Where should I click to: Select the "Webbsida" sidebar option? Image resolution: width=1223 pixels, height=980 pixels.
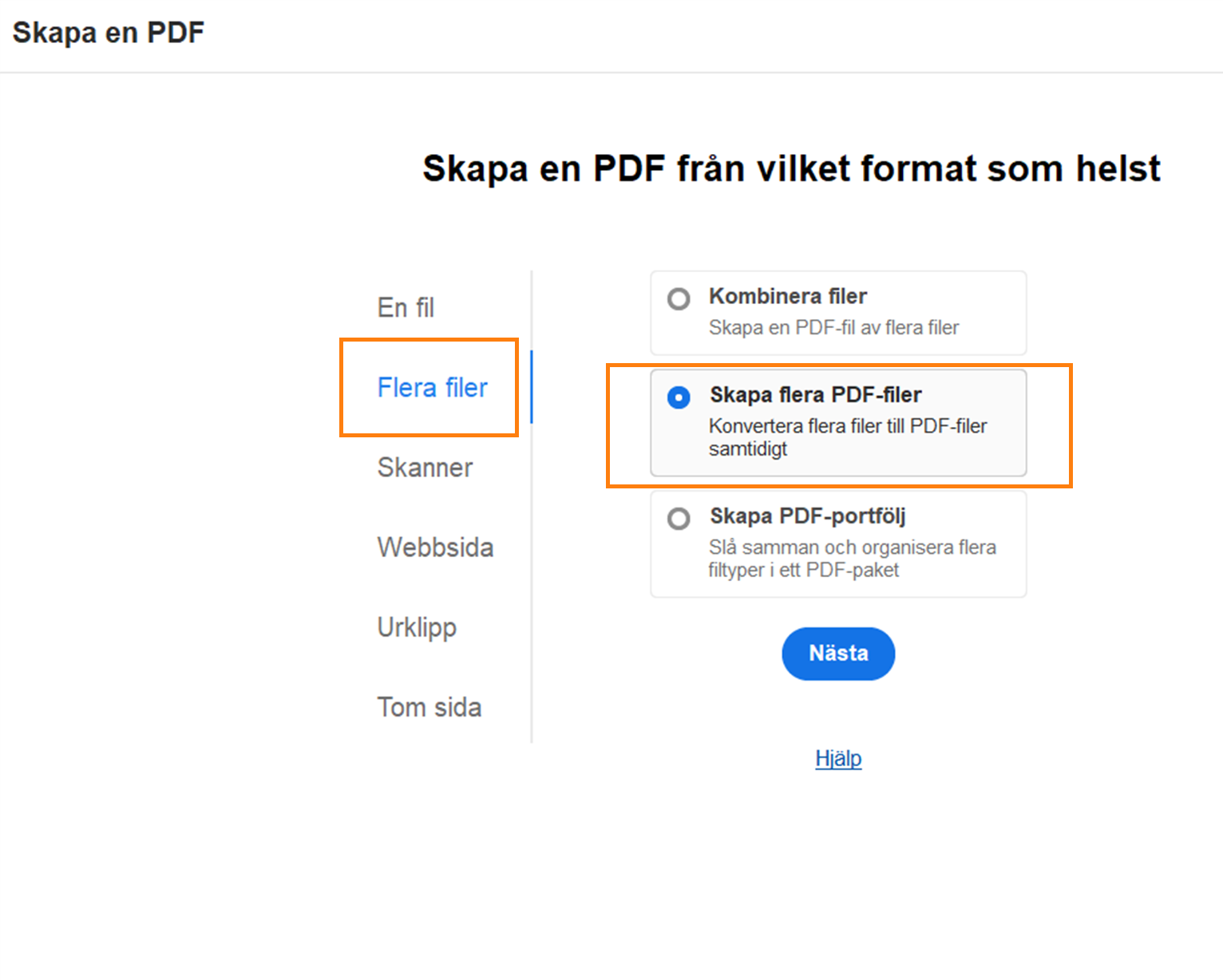pyautogui.click(x=435, y=547)
